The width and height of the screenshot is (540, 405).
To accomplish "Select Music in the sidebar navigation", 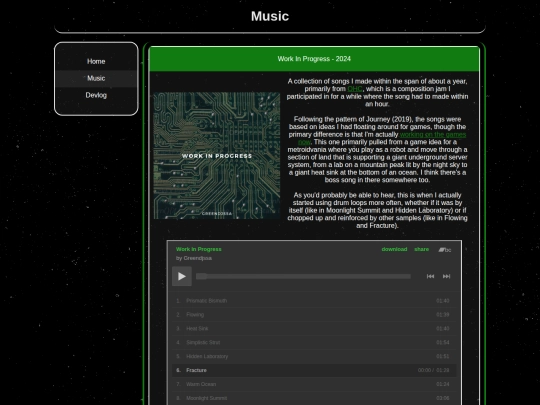I will pyautogui.click(x=96, y=78).
